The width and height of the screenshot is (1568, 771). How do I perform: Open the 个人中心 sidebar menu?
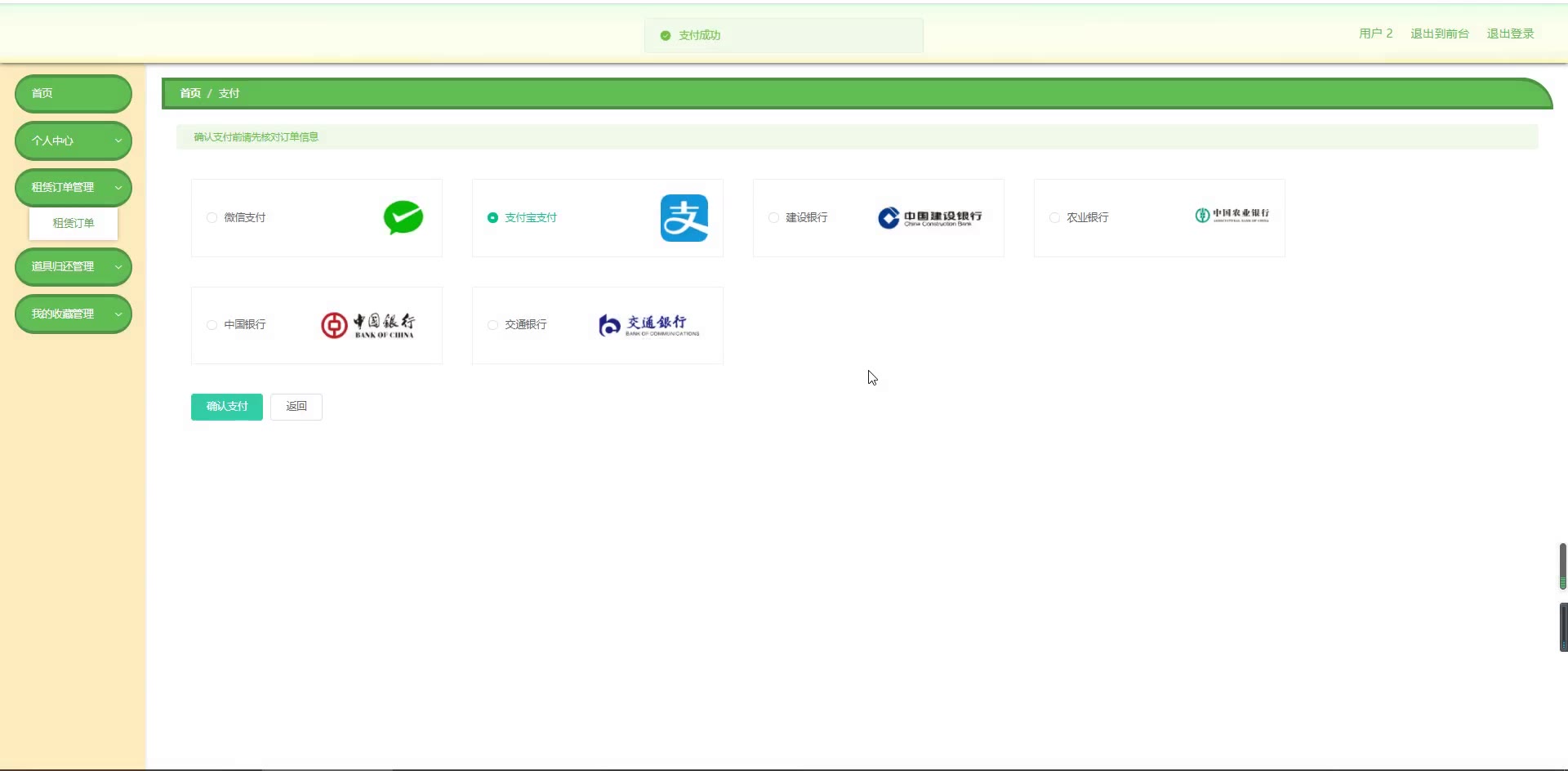coord(73,140)
